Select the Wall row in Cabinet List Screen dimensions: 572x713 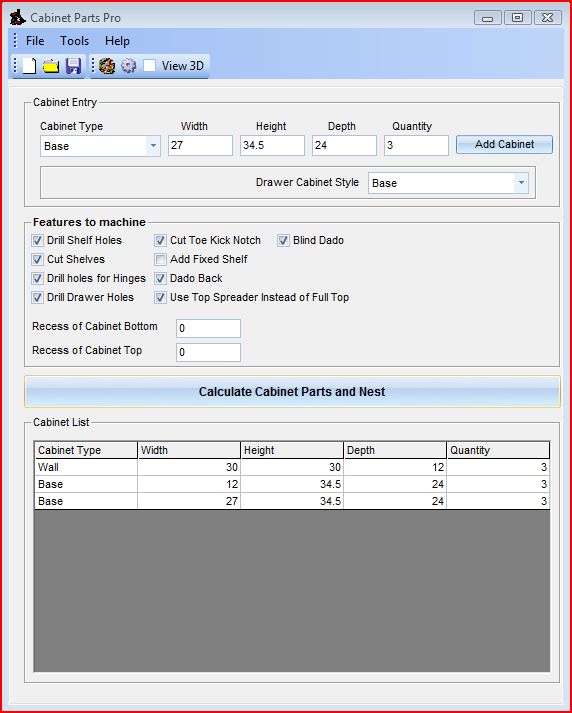coord(292,467)
